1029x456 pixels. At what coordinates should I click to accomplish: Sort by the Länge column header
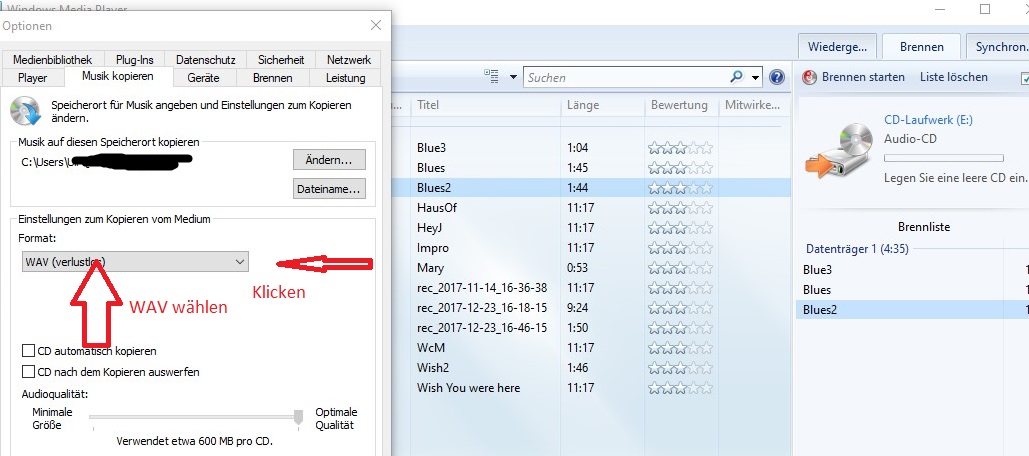(x=583, y=105)
